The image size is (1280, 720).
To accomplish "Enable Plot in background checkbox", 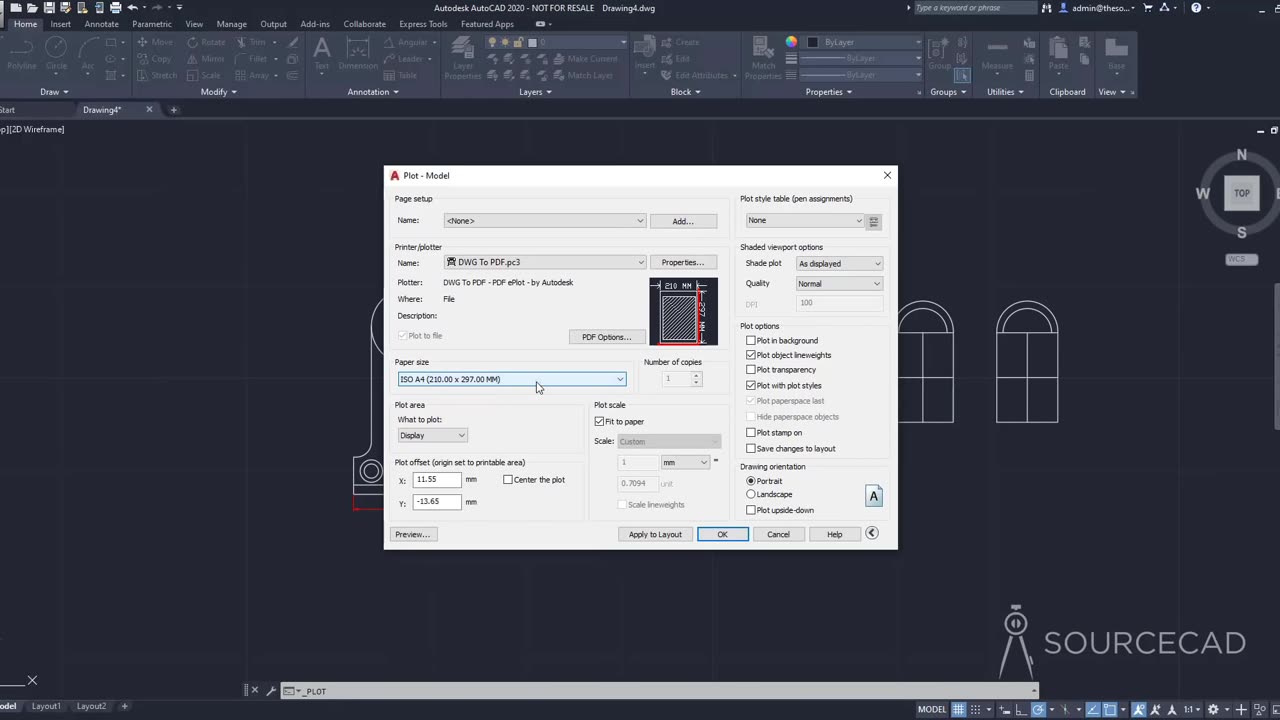I will pyautogui.click(x=751, y=340).
